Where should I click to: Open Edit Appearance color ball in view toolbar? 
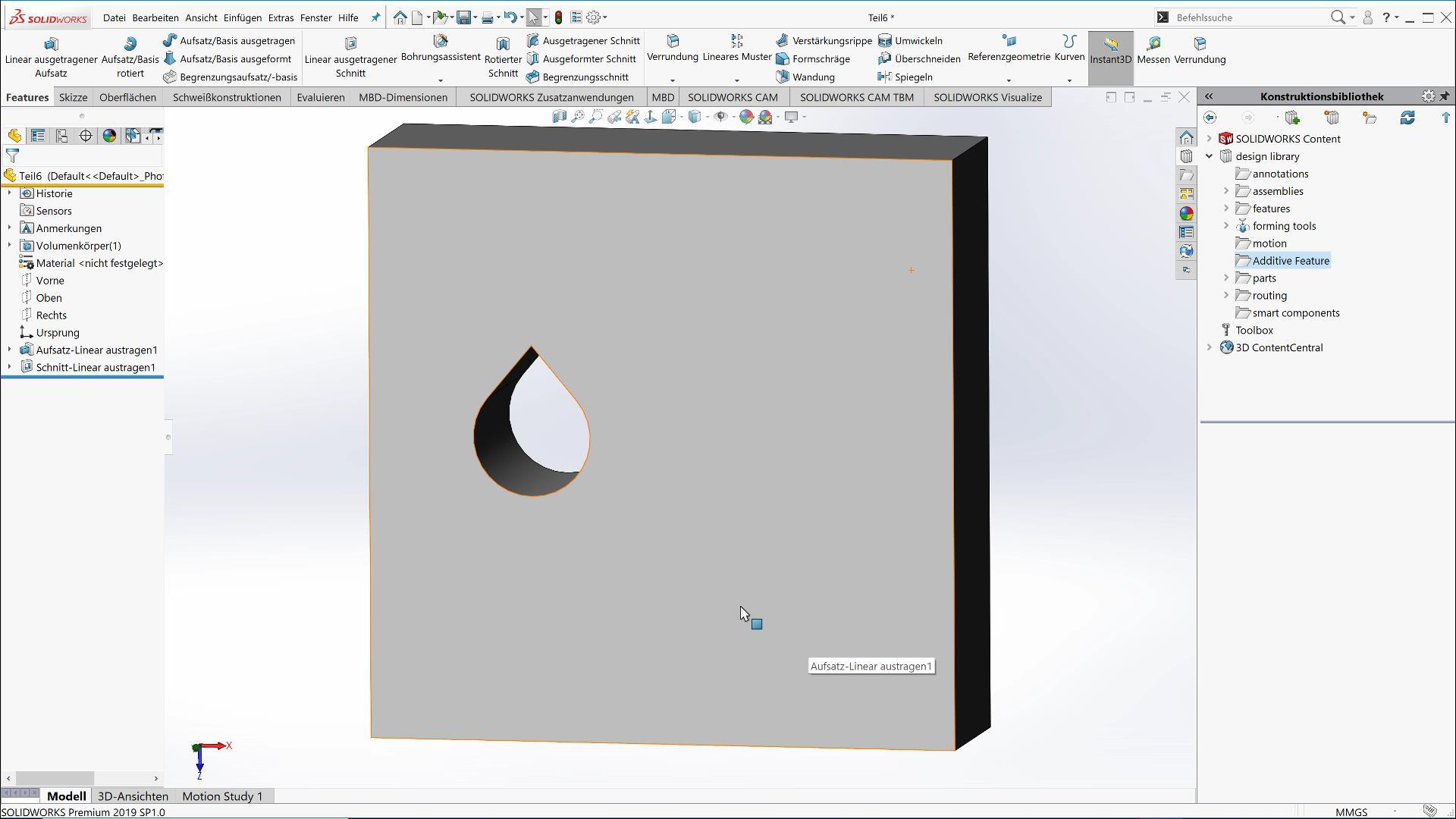[x=746, y=117]
